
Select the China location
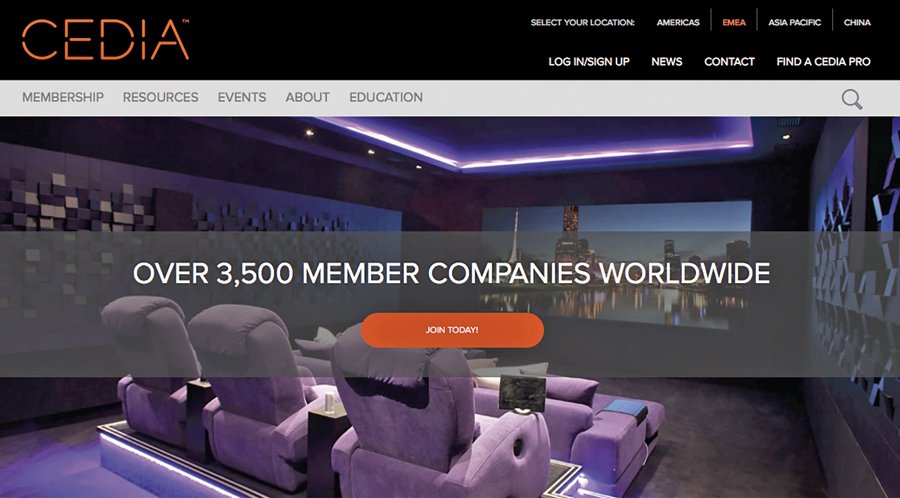pyautogui.click(x=858, y=22)
